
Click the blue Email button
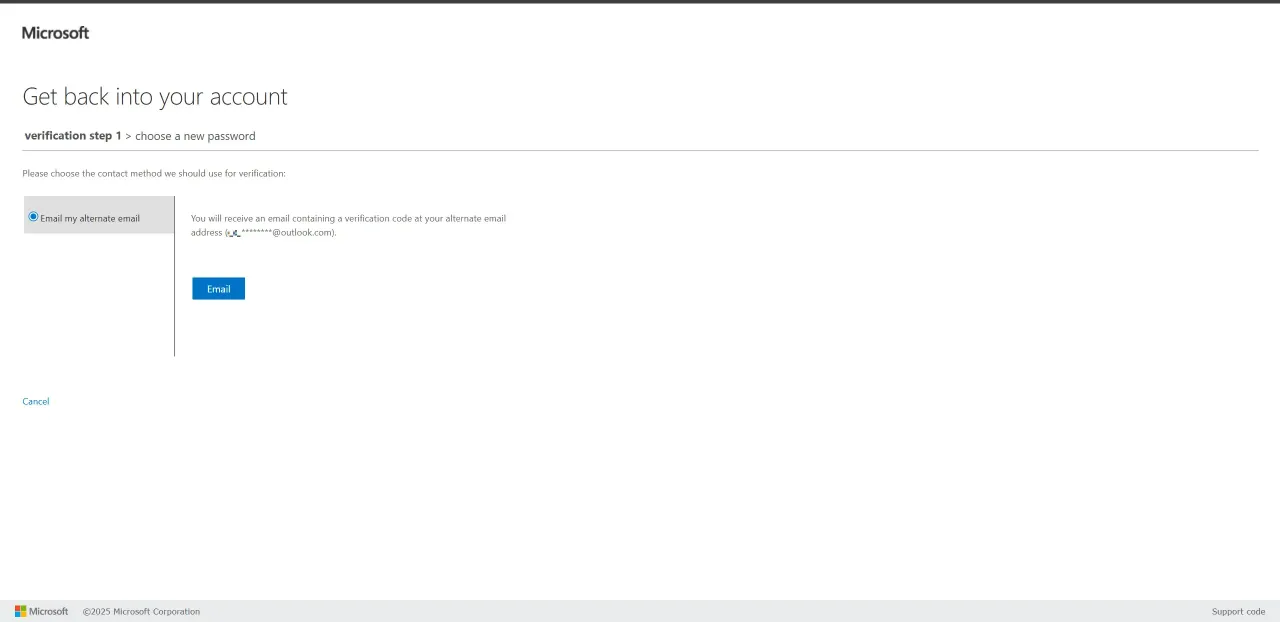point(218,289)
